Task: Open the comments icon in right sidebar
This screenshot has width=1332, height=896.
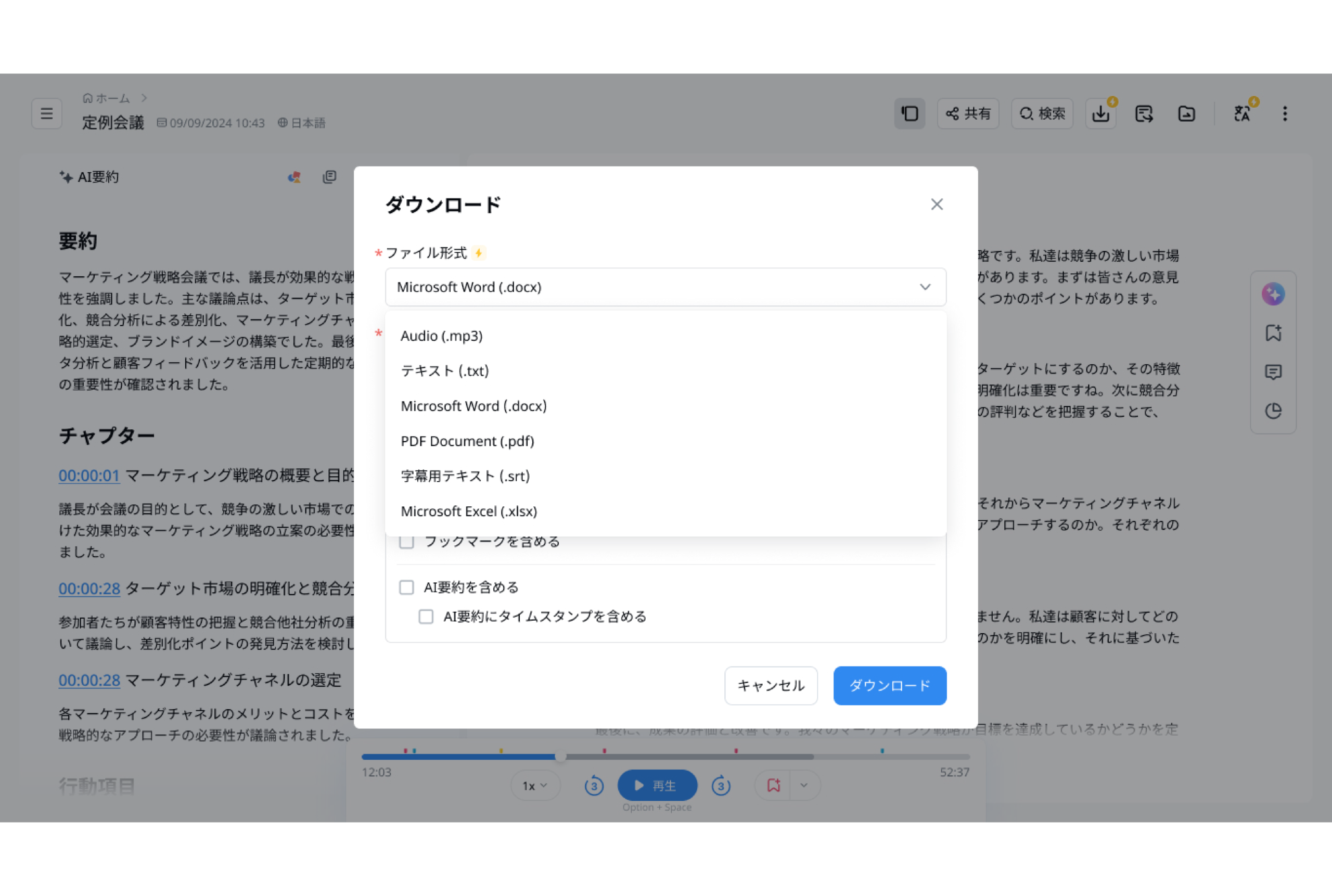Action: pos(1273,373)
